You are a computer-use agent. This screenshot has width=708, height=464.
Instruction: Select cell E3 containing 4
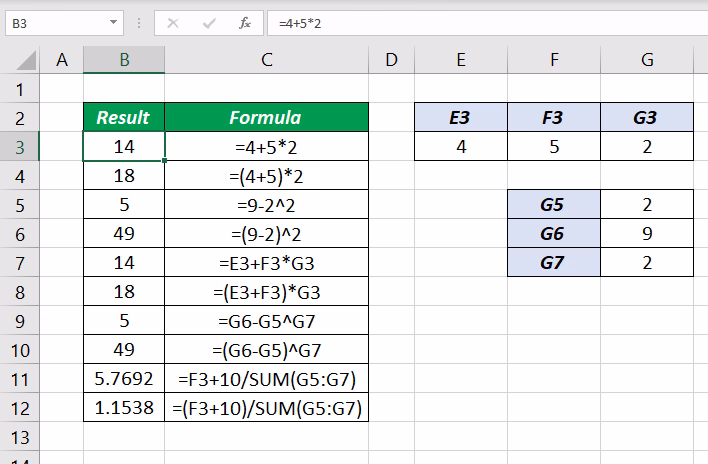pyautogui.click(x=461, y=146)
